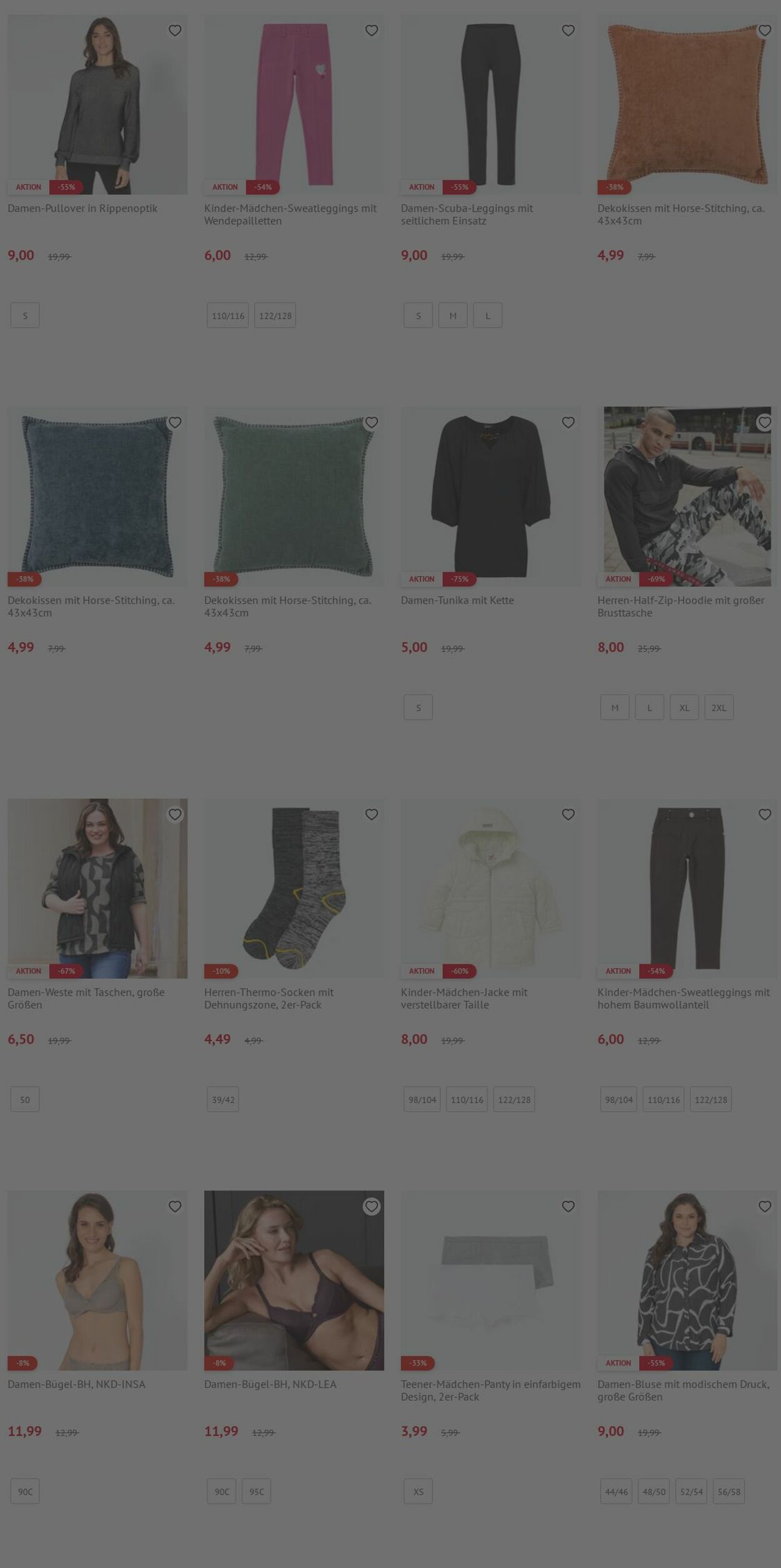
Task: View the green Dekokissen cushion image
Action: [294, 497]
